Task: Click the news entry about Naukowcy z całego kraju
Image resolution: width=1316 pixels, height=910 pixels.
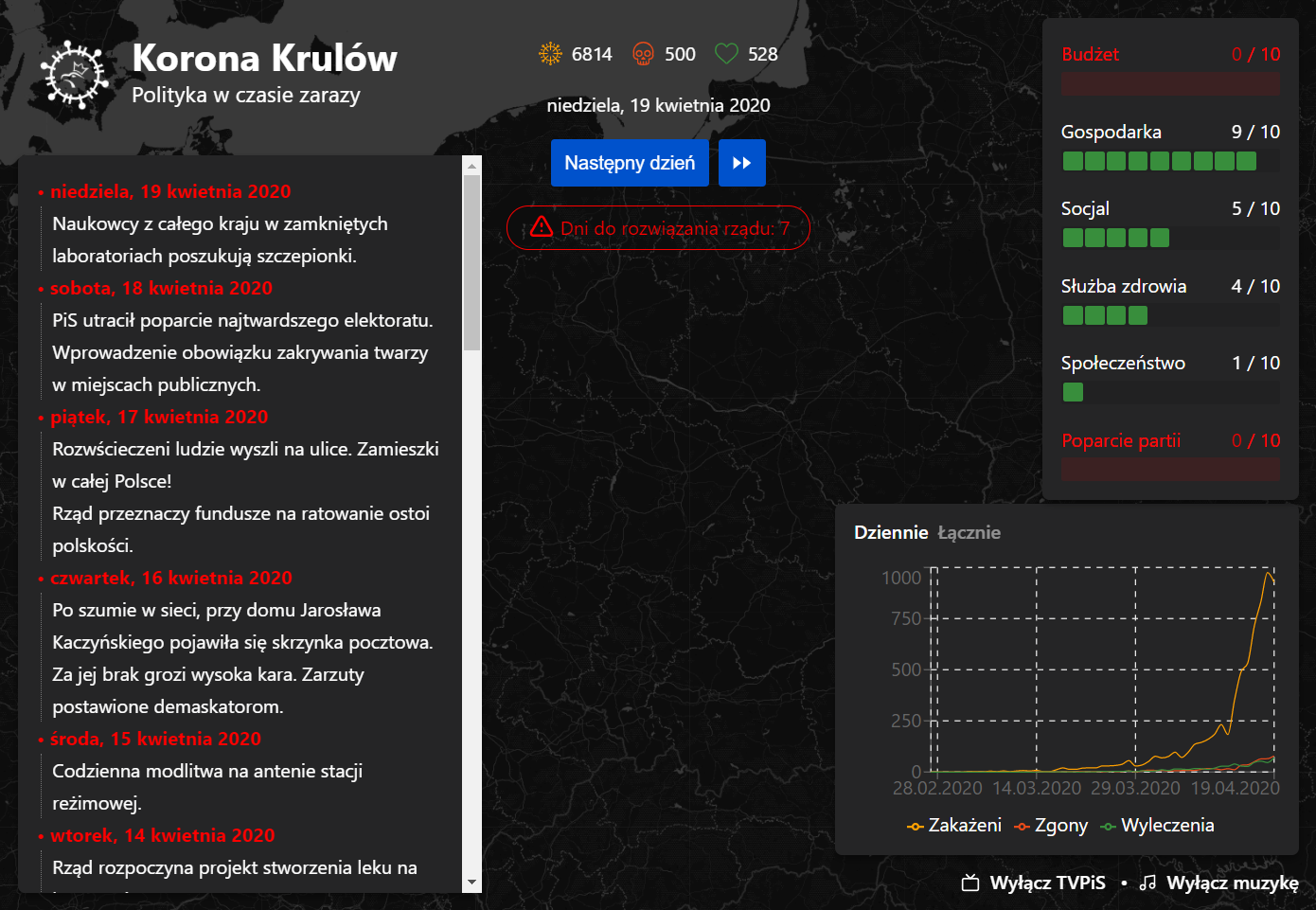Action: [220, 240]
